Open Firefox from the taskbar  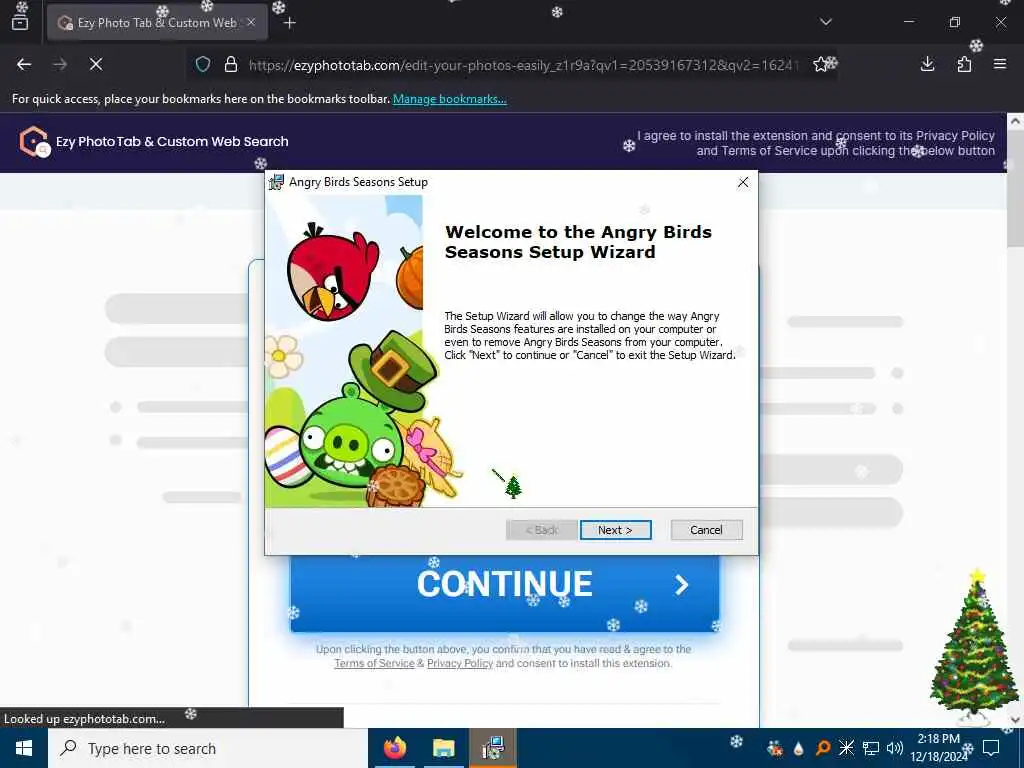(394, 748)
